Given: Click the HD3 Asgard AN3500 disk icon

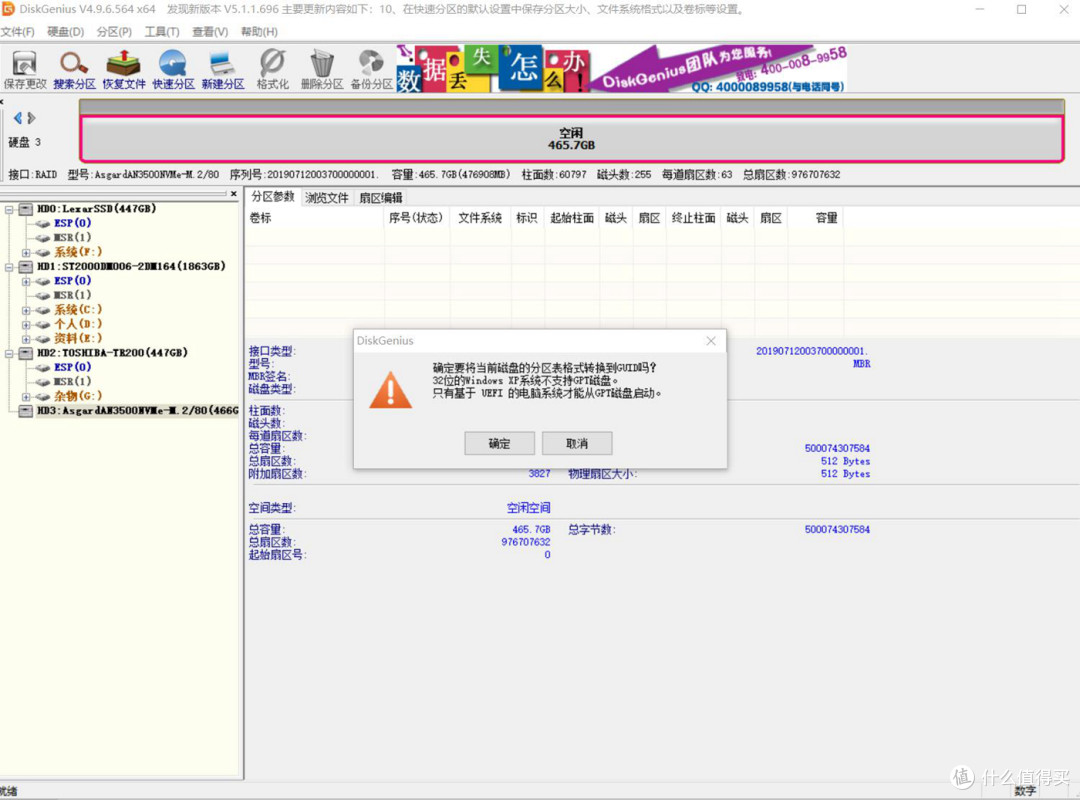Looking at the screenshot, I should (26, 411).
